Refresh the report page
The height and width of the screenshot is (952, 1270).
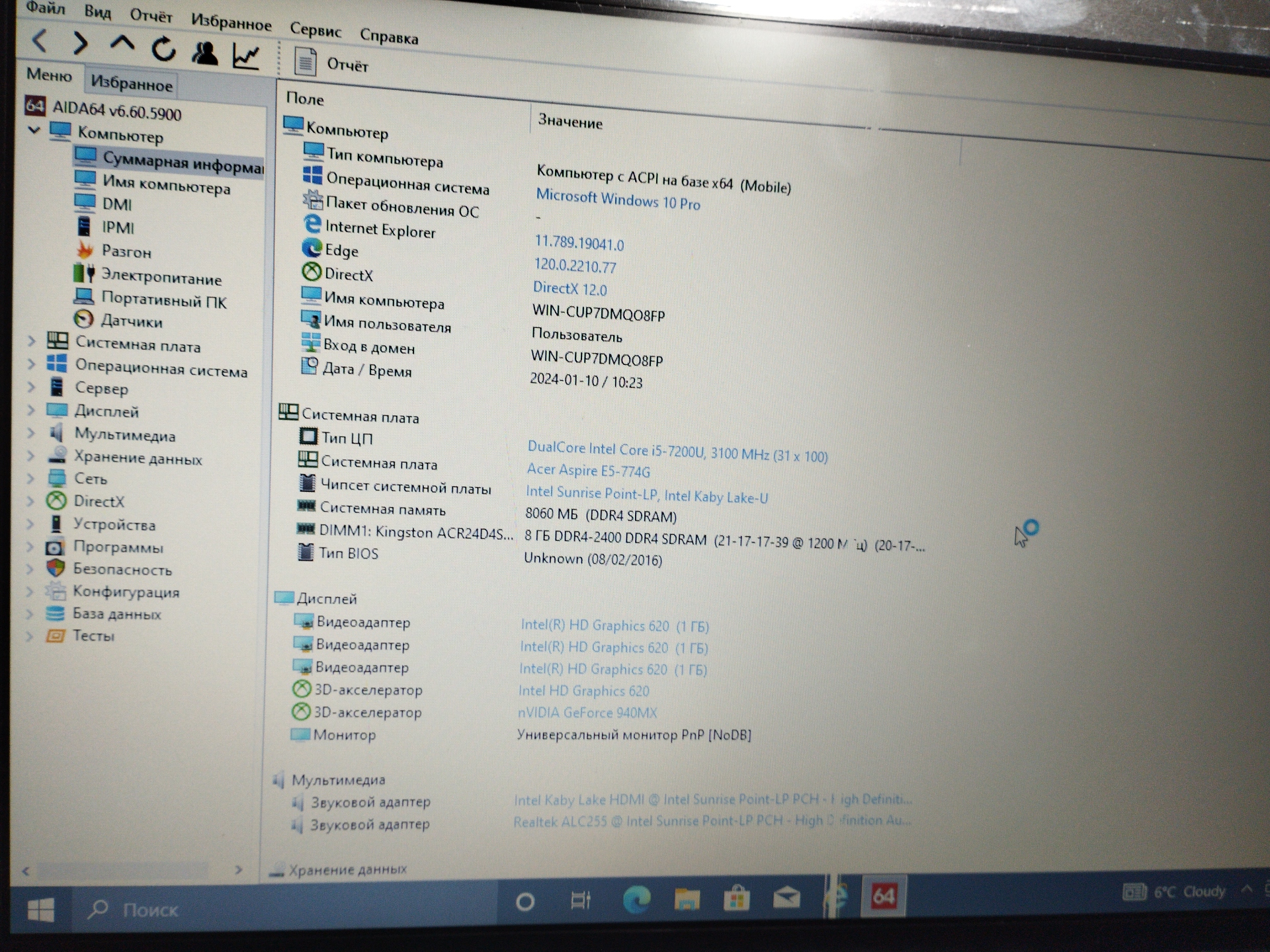point(163,49)
